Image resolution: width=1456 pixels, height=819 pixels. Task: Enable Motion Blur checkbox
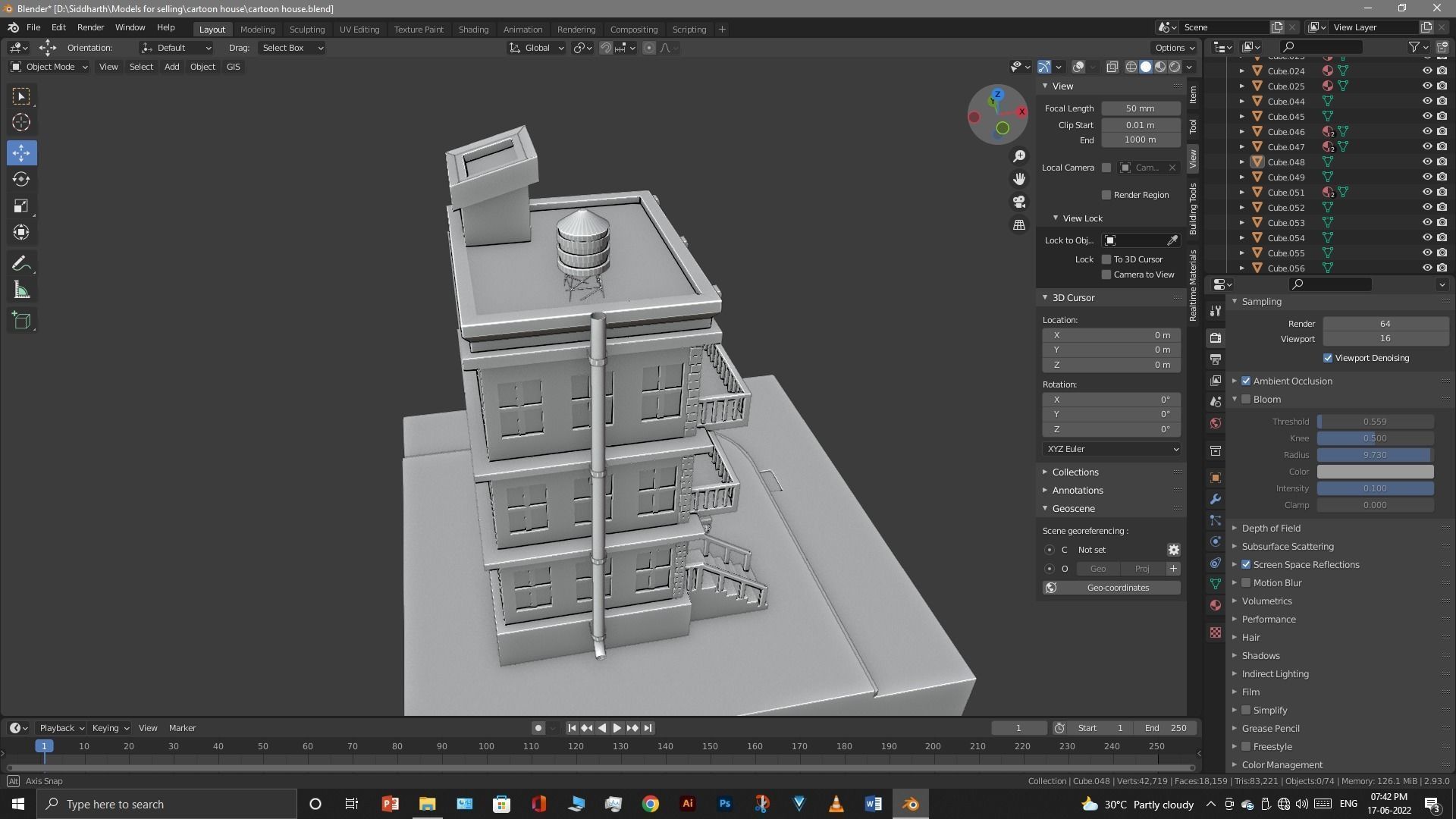[1246, 583]
